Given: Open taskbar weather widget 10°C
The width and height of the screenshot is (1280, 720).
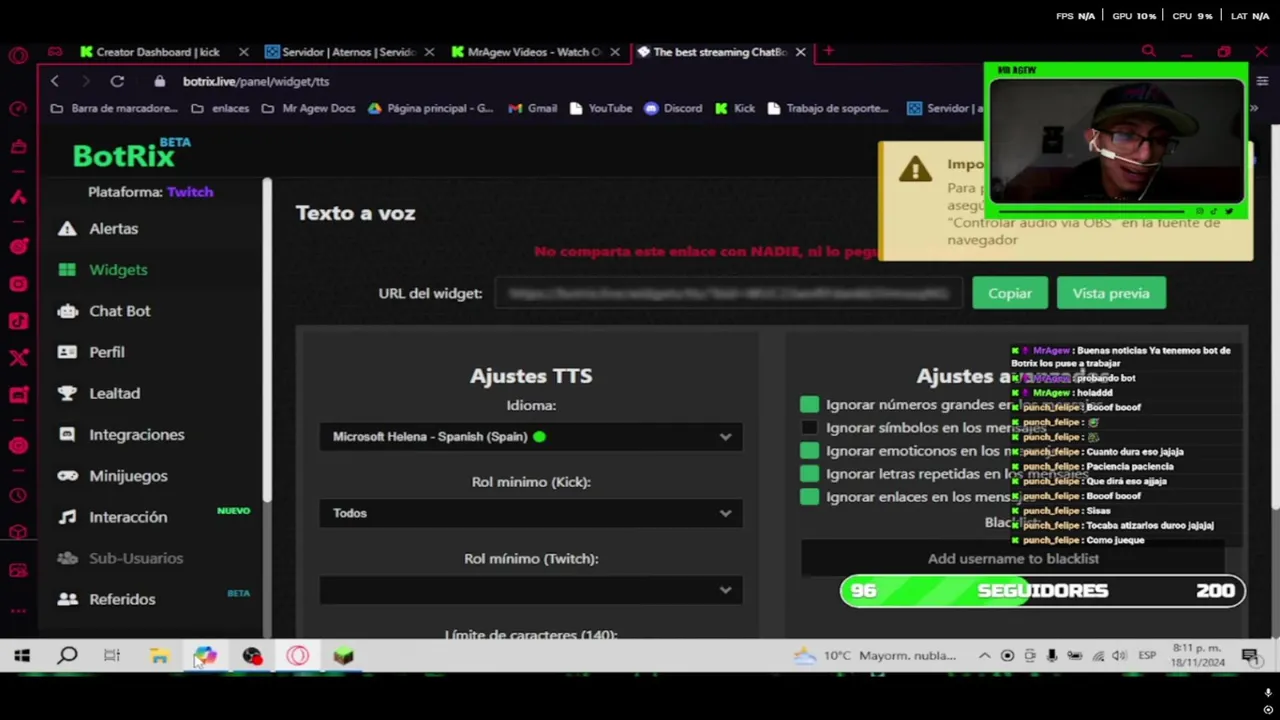Looking at the screenshot, I should pos(875,656).
